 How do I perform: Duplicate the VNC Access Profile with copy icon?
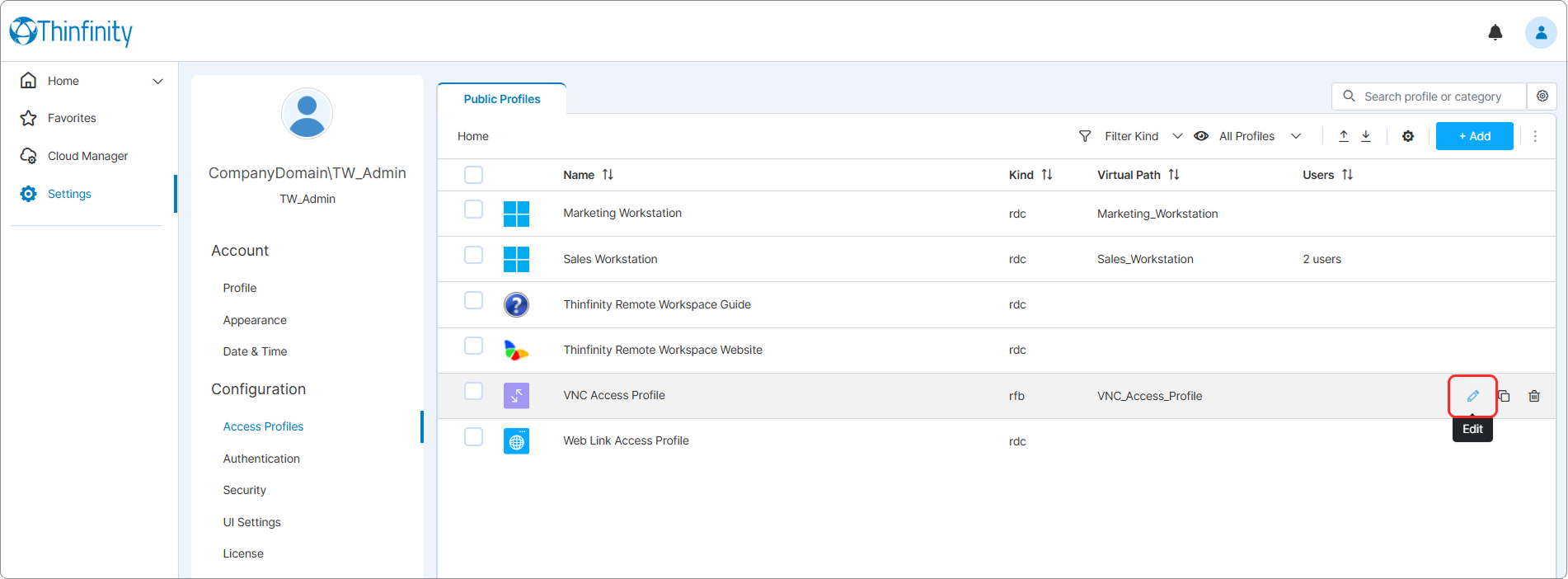click(x=1504, y=396)
